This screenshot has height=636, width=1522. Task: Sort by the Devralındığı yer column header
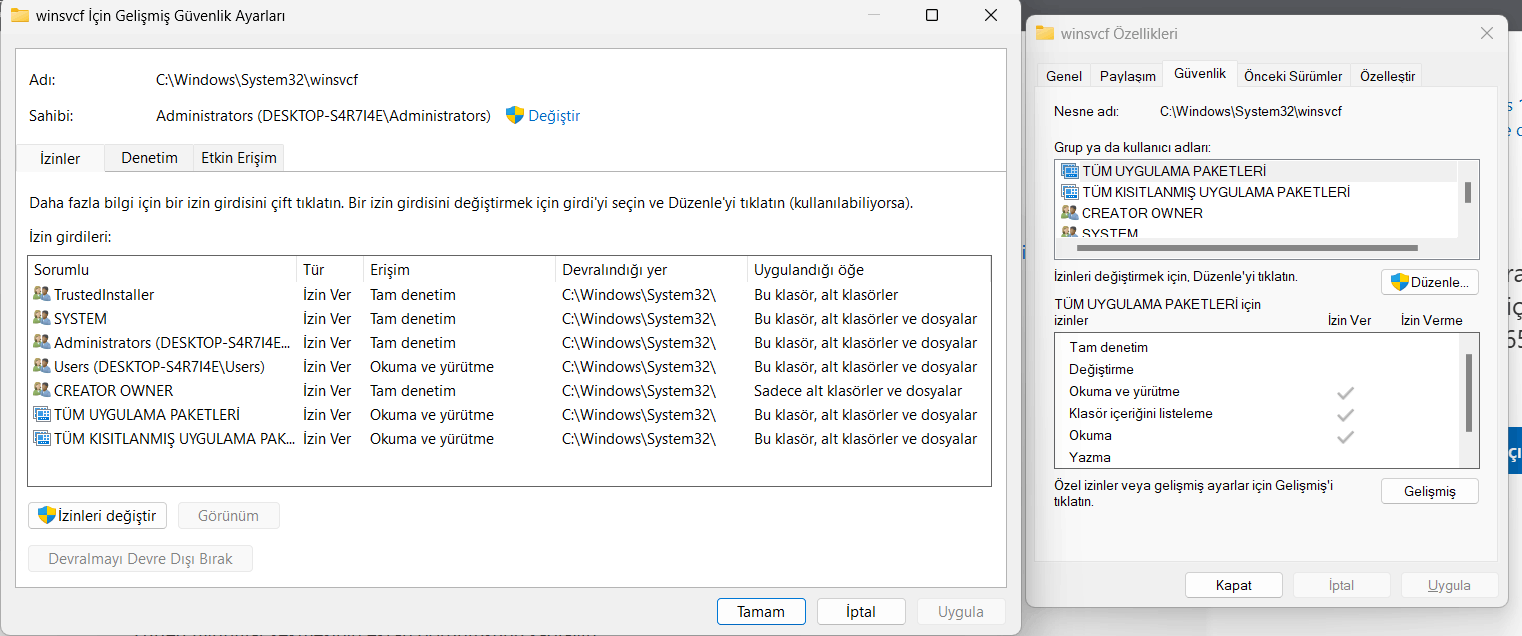pyautogui.click(x=651, y=270)
